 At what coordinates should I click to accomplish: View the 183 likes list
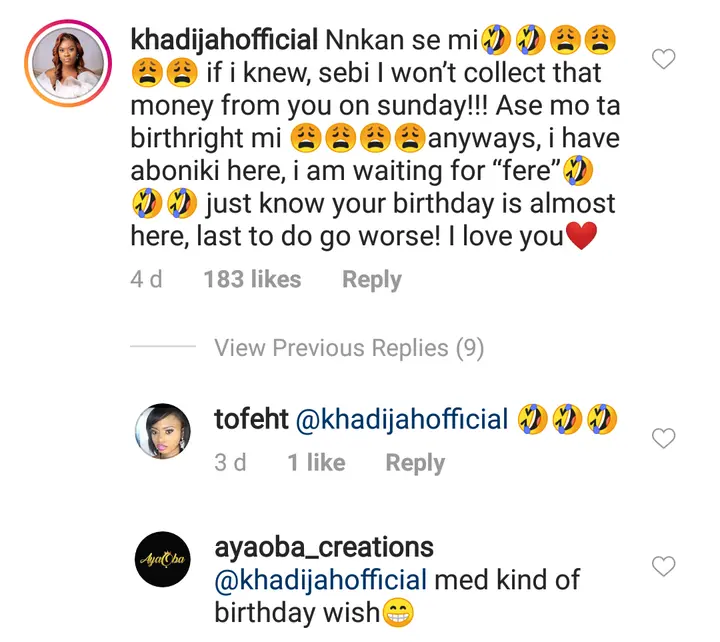tap(252, 280)
